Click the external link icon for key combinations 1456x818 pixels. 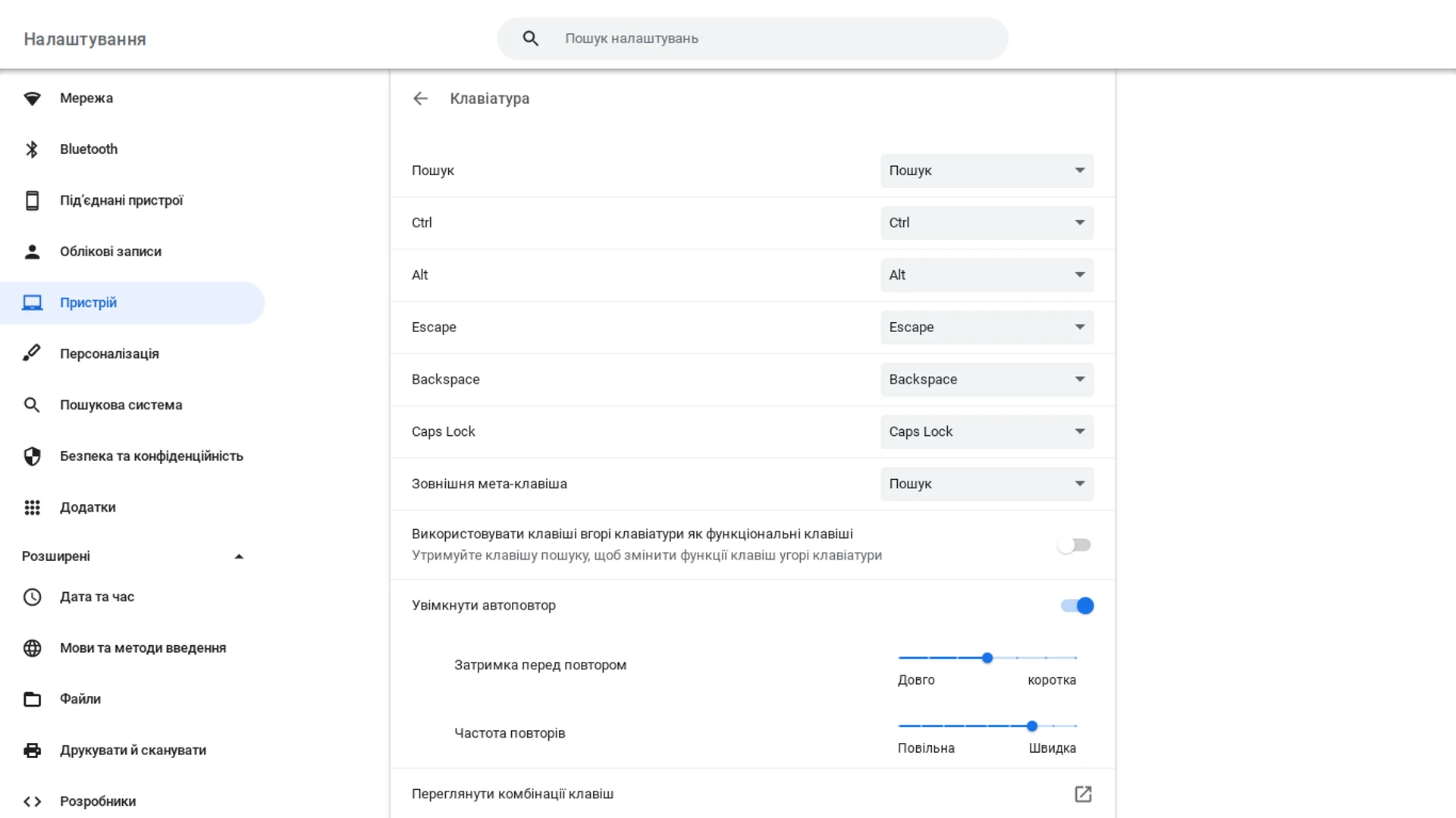click(x=1083, y=794)
